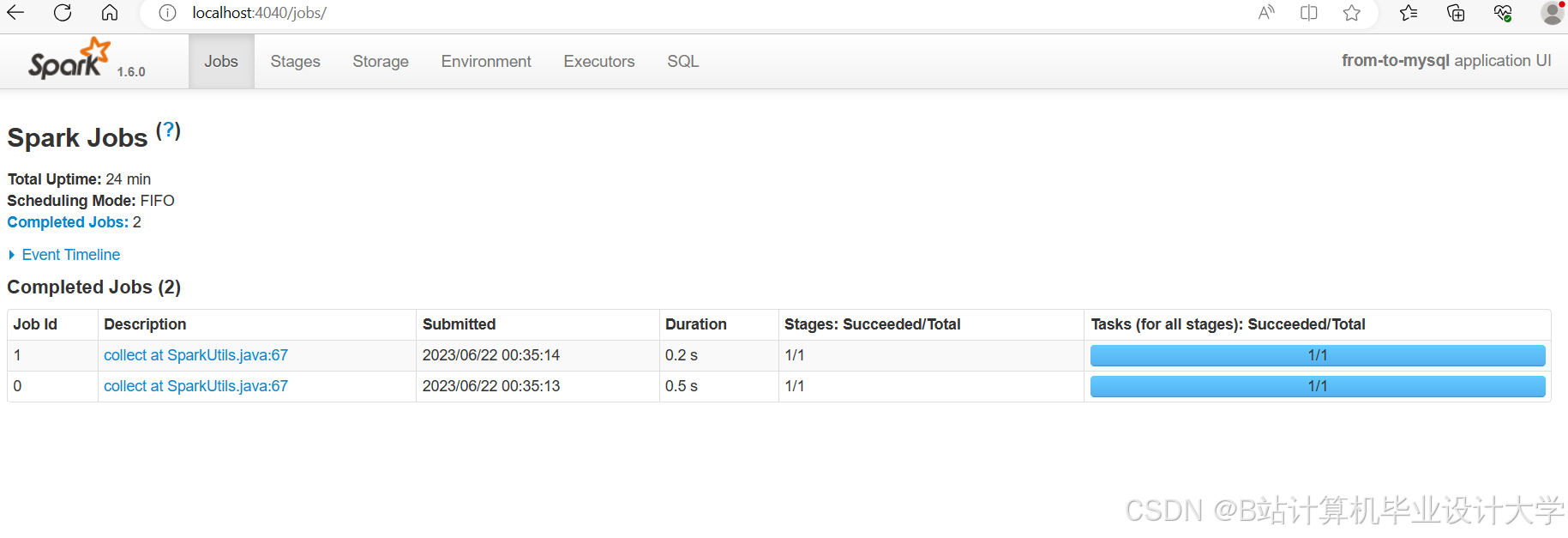Go back with the browser back arrow
This screenshot has height=538, width=1568.
pyautogui.click(x=15, y=13)
